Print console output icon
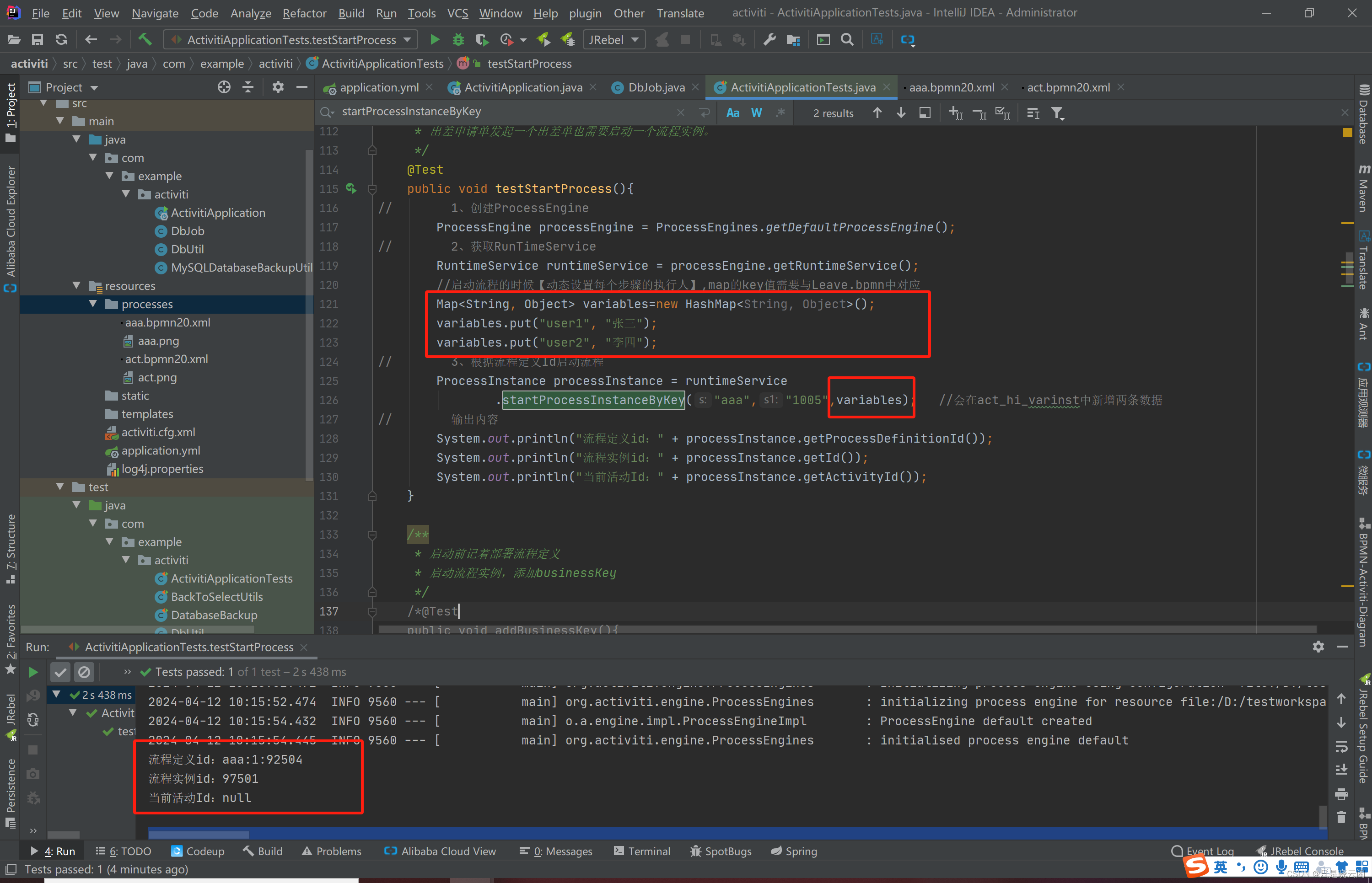This screenshot has width=1372, height=883. [1341, 794]
